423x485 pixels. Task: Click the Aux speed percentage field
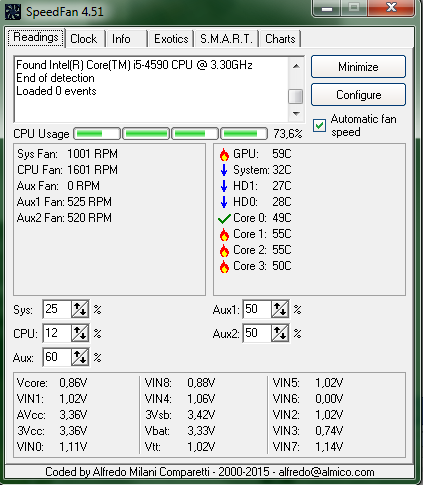[57, 357]
